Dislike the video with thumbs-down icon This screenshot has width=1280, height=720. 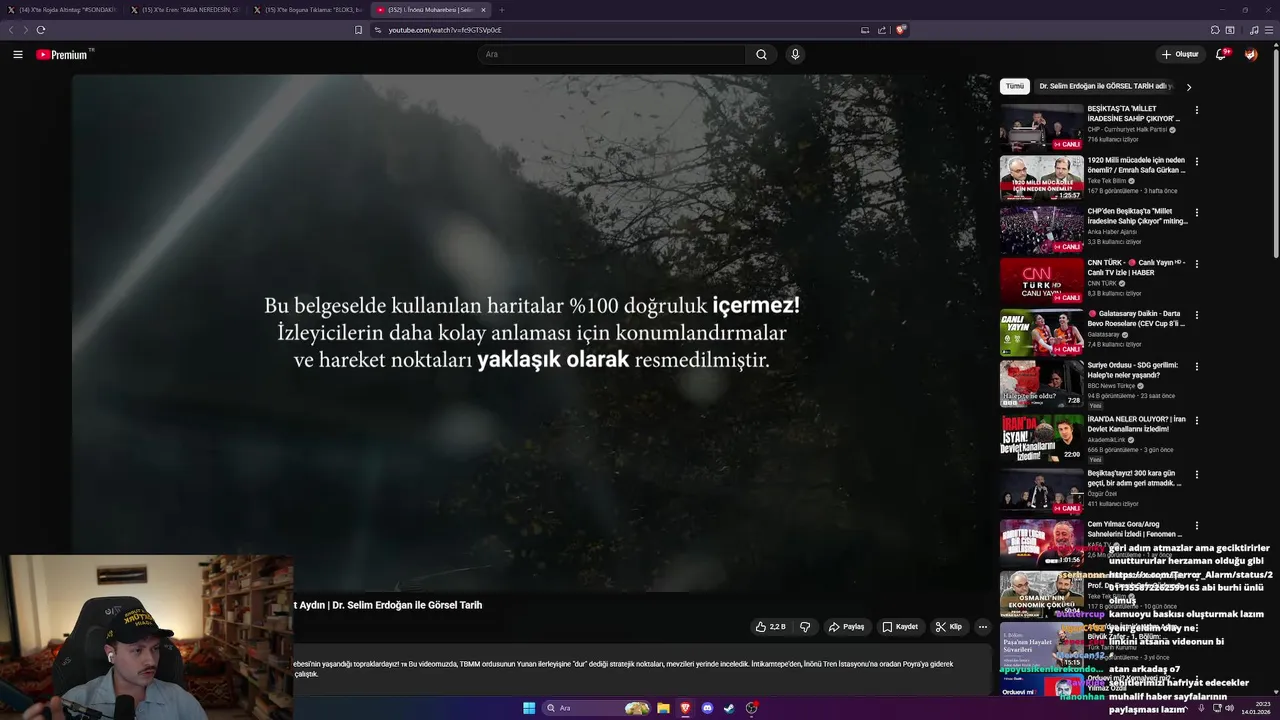[x=805, y=627]
